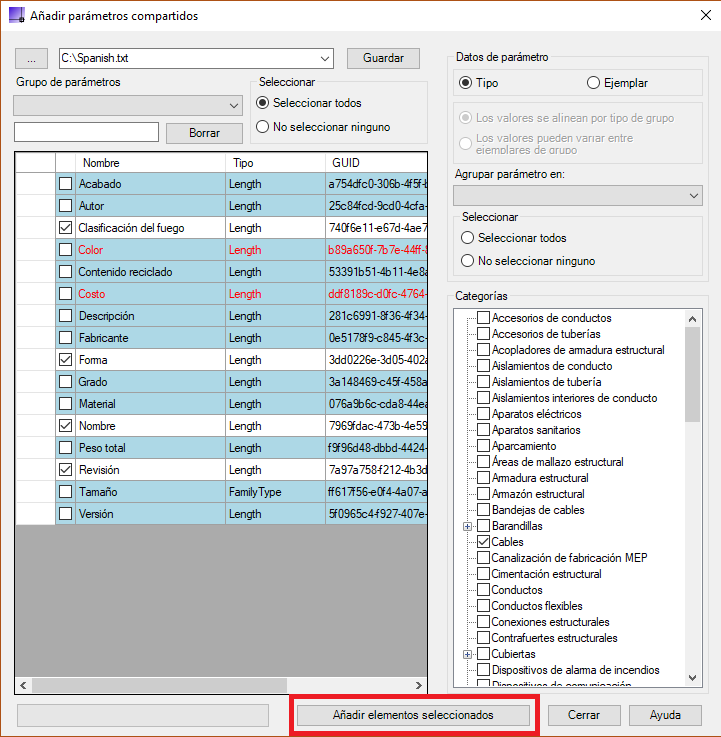Choose the Ejemplar radio option
Viewport: 721px width, 737px height.
point(593,83)
